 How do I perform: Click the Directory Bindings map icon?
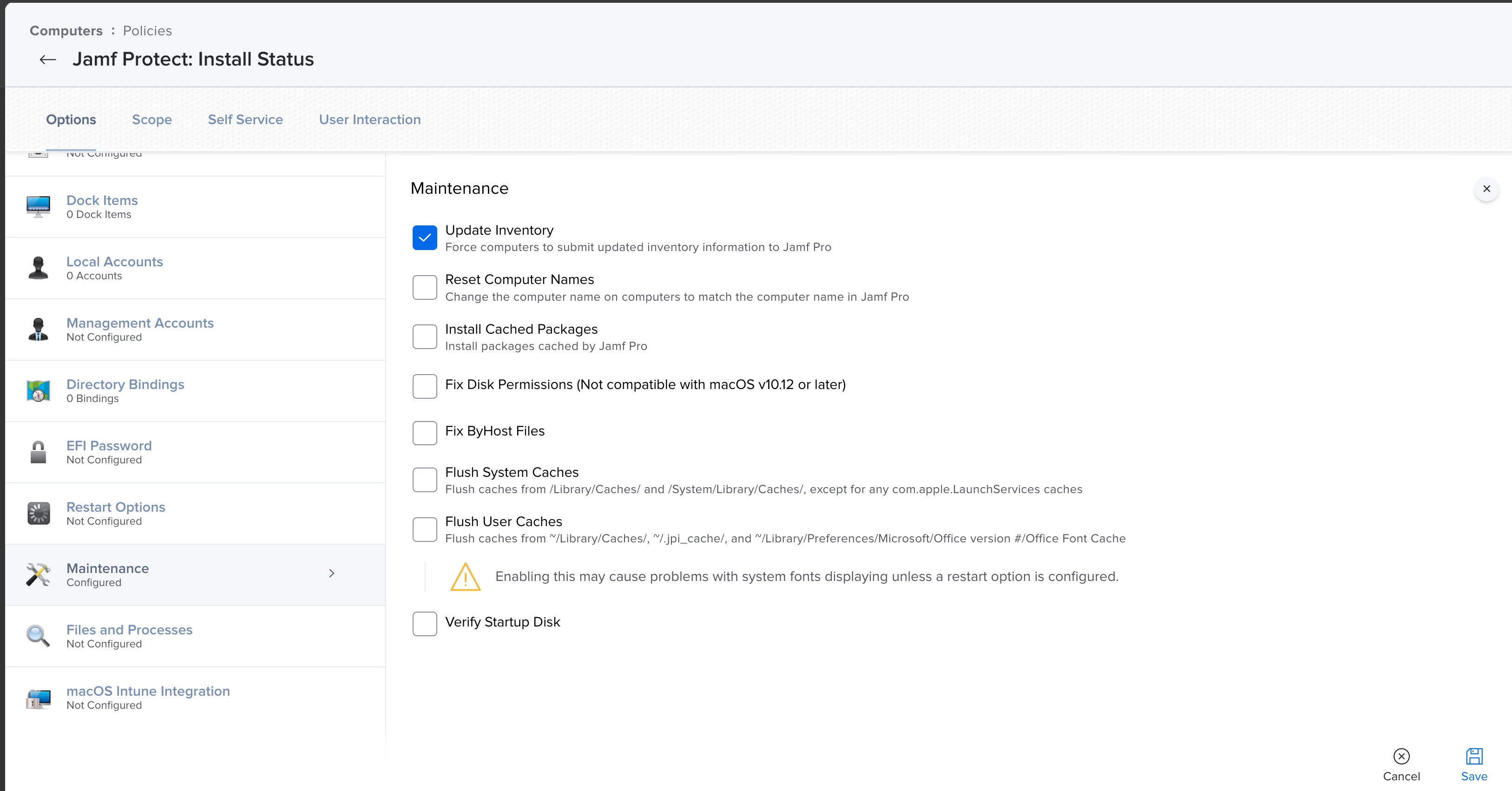[38, 390]
